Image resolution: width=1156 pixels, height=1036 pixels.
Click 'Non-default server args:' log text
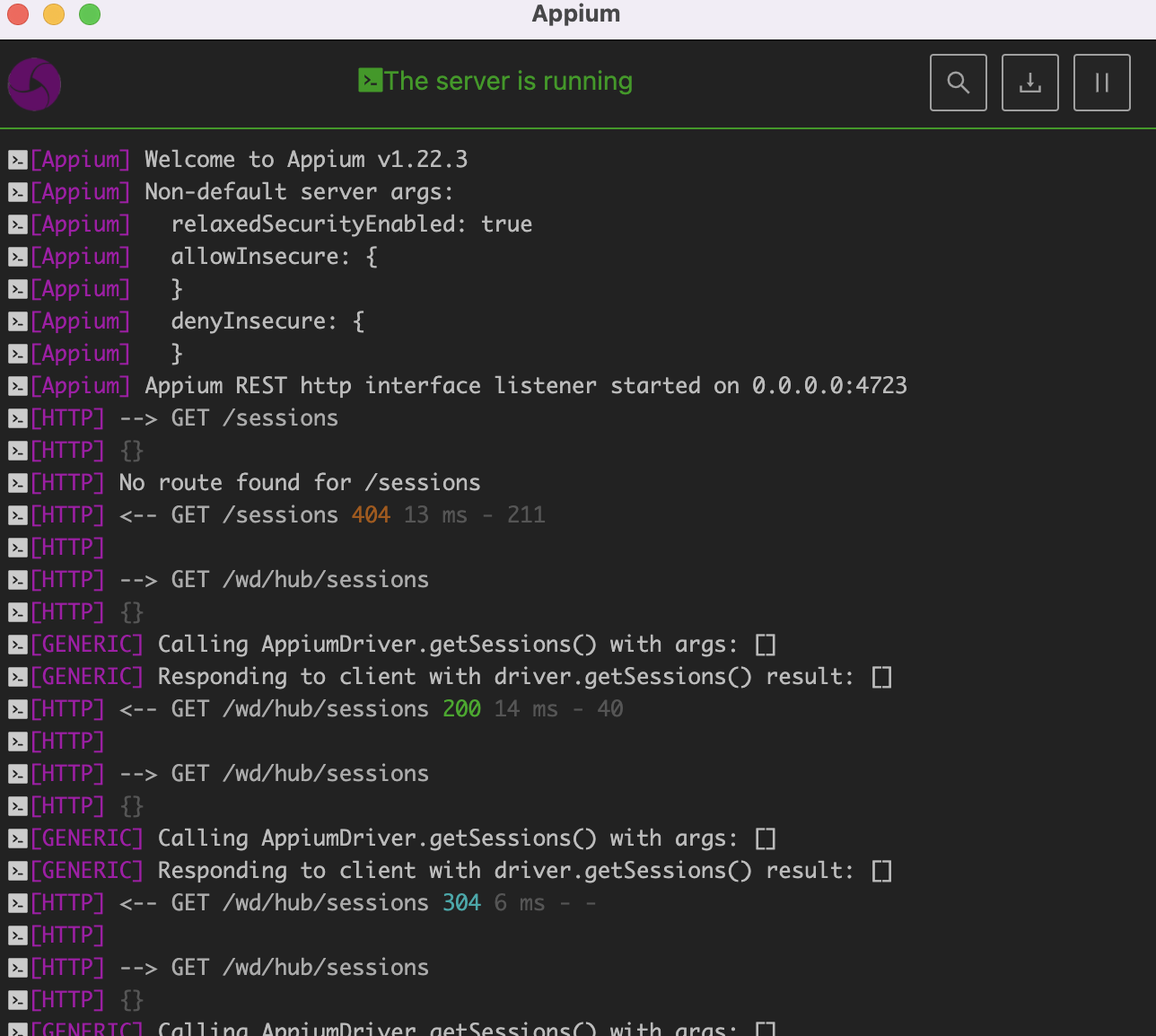click(x=300, y=192)
